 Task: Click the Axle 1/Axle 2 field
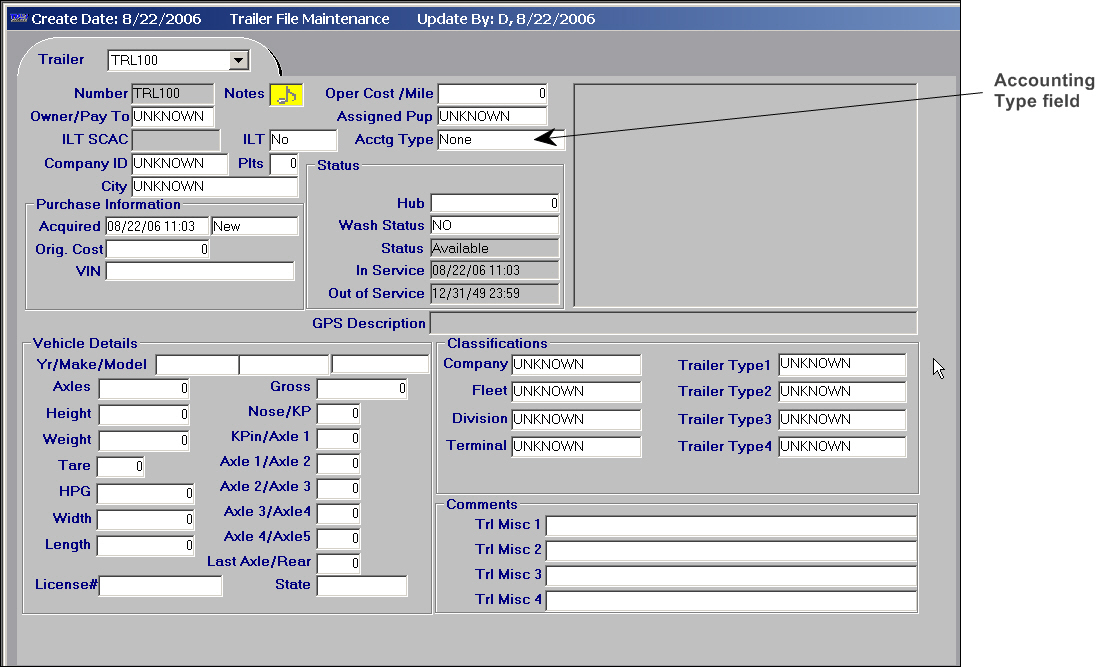point(339,463)
